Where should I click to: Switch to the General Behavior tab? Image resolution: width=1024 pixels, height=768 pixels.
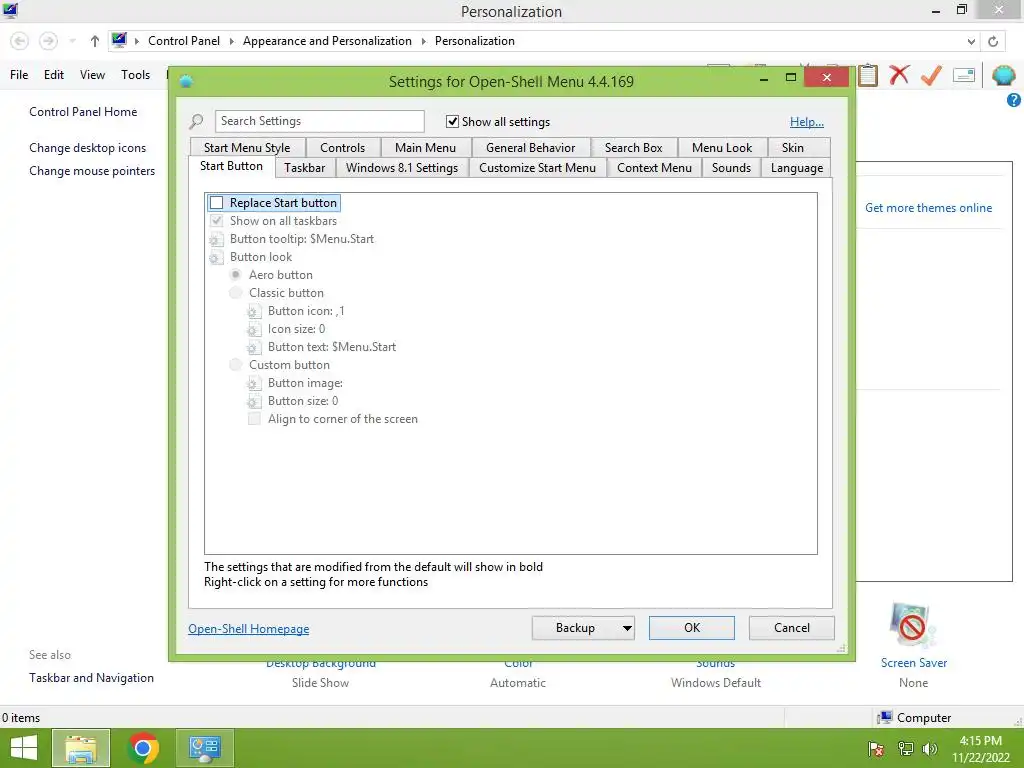tap(530, 148)
